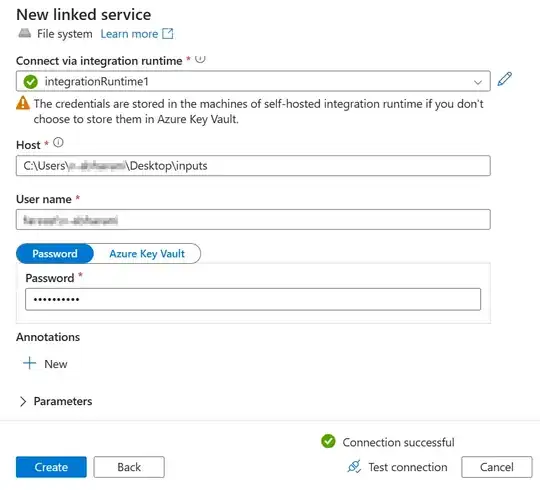540x490 pixels.
Task: Click the external link icon after Learn more
Action: (x=168, y=33)
